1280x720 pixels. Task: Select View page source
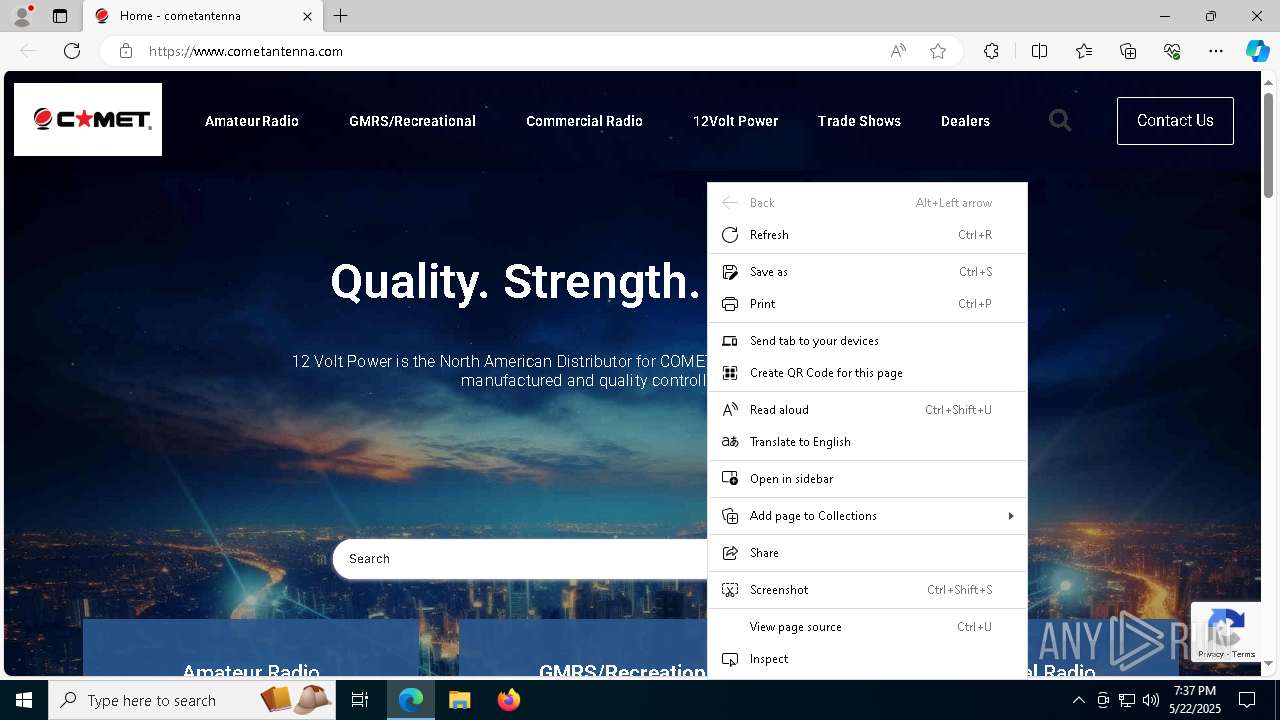coord(867,627)
